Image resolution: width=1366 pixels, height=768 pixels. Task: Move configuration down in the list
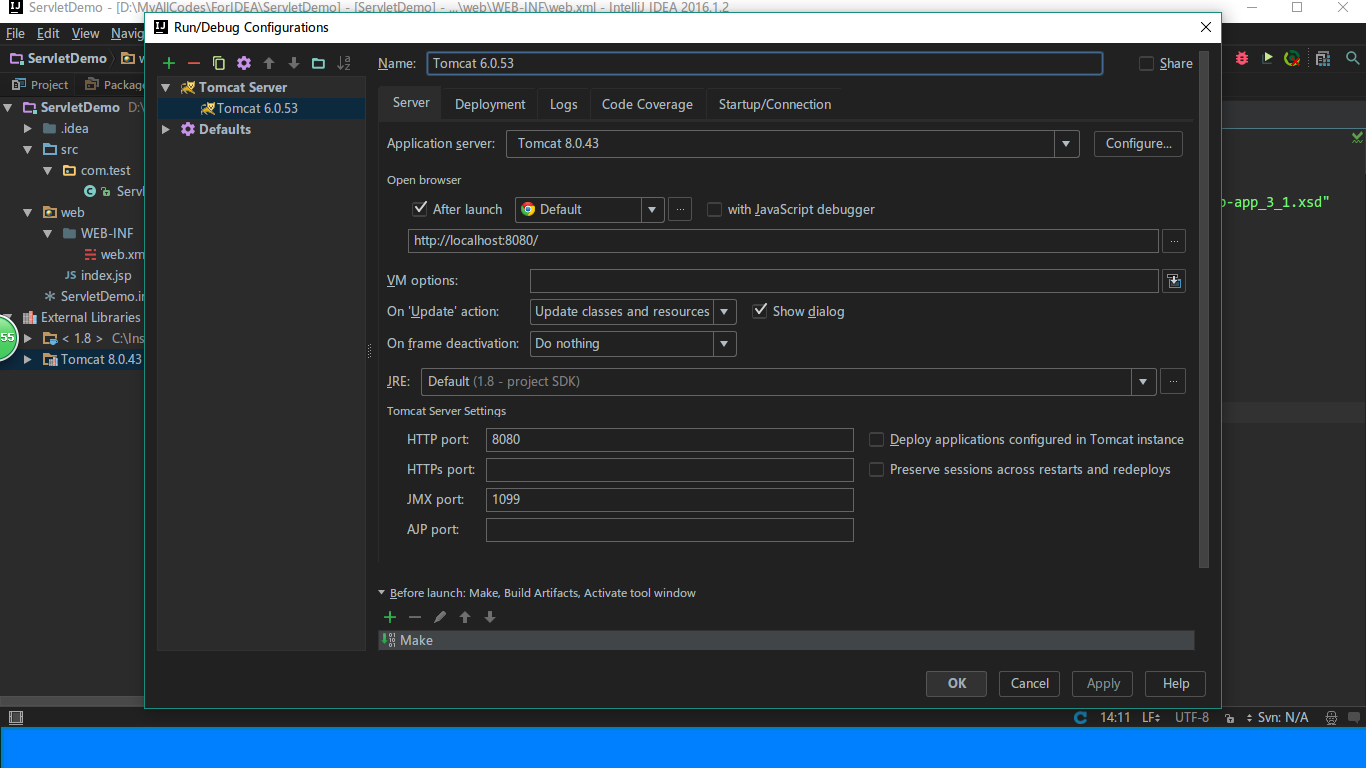click(x=294, y=63)
